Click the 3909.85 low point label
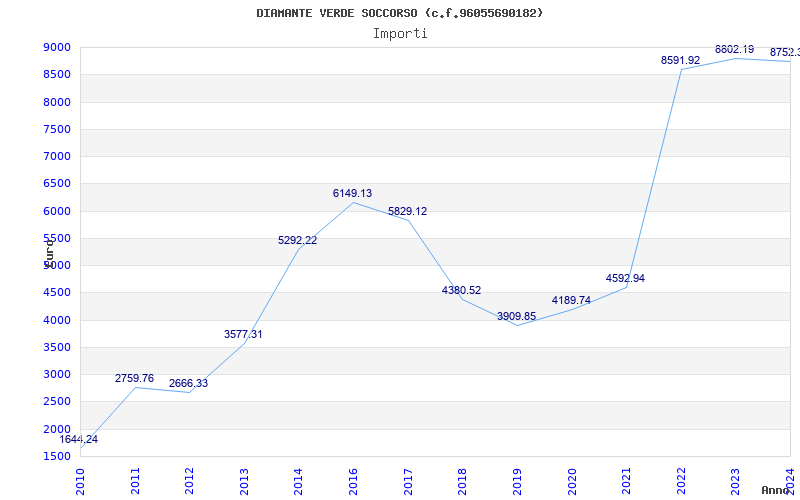This screenshot has height=500, width=800. 516,316
